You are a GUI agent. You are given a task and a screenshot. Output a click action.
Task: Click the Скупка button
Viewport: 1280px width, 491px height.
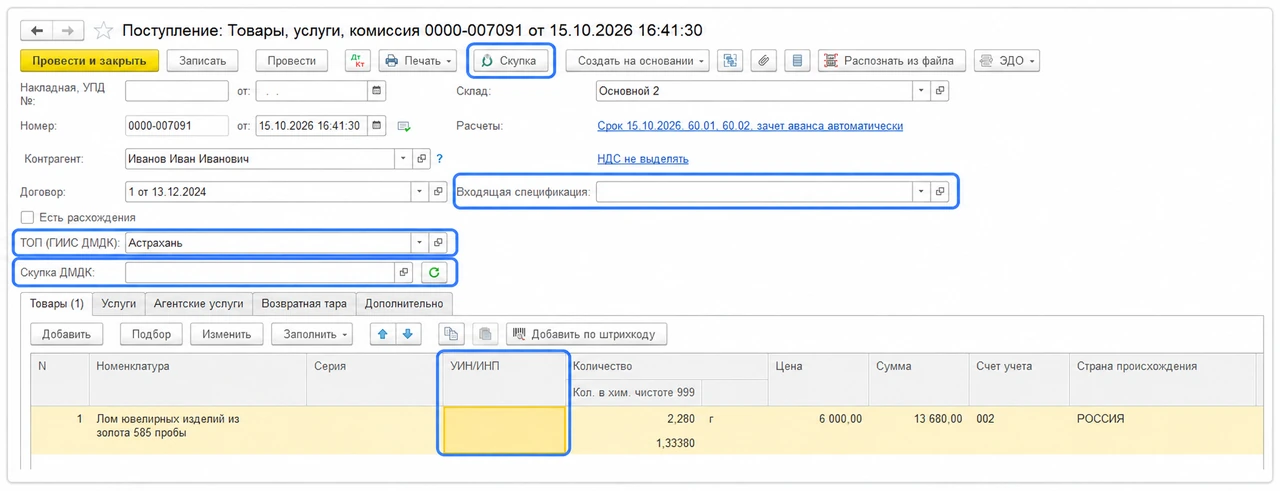coord(510,61)
